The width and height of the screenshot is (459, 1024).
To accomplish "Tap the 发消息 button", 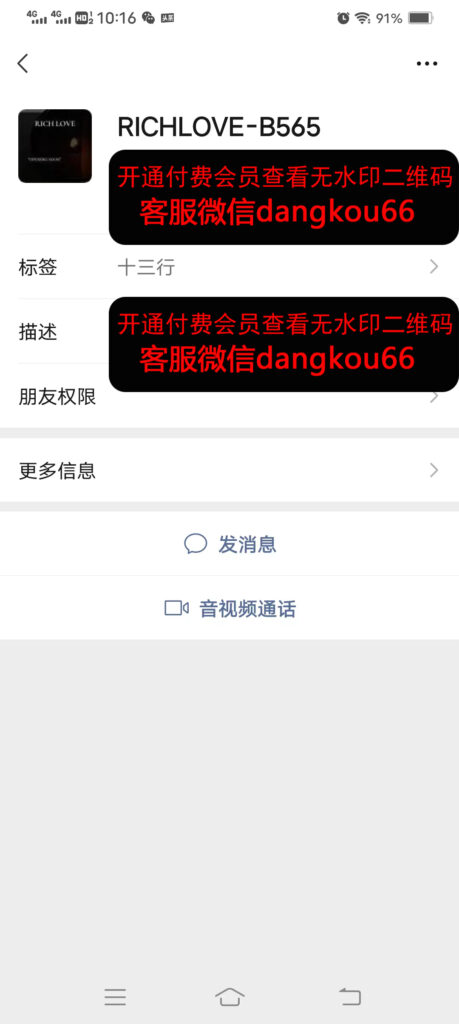I will tap(229, 544).
